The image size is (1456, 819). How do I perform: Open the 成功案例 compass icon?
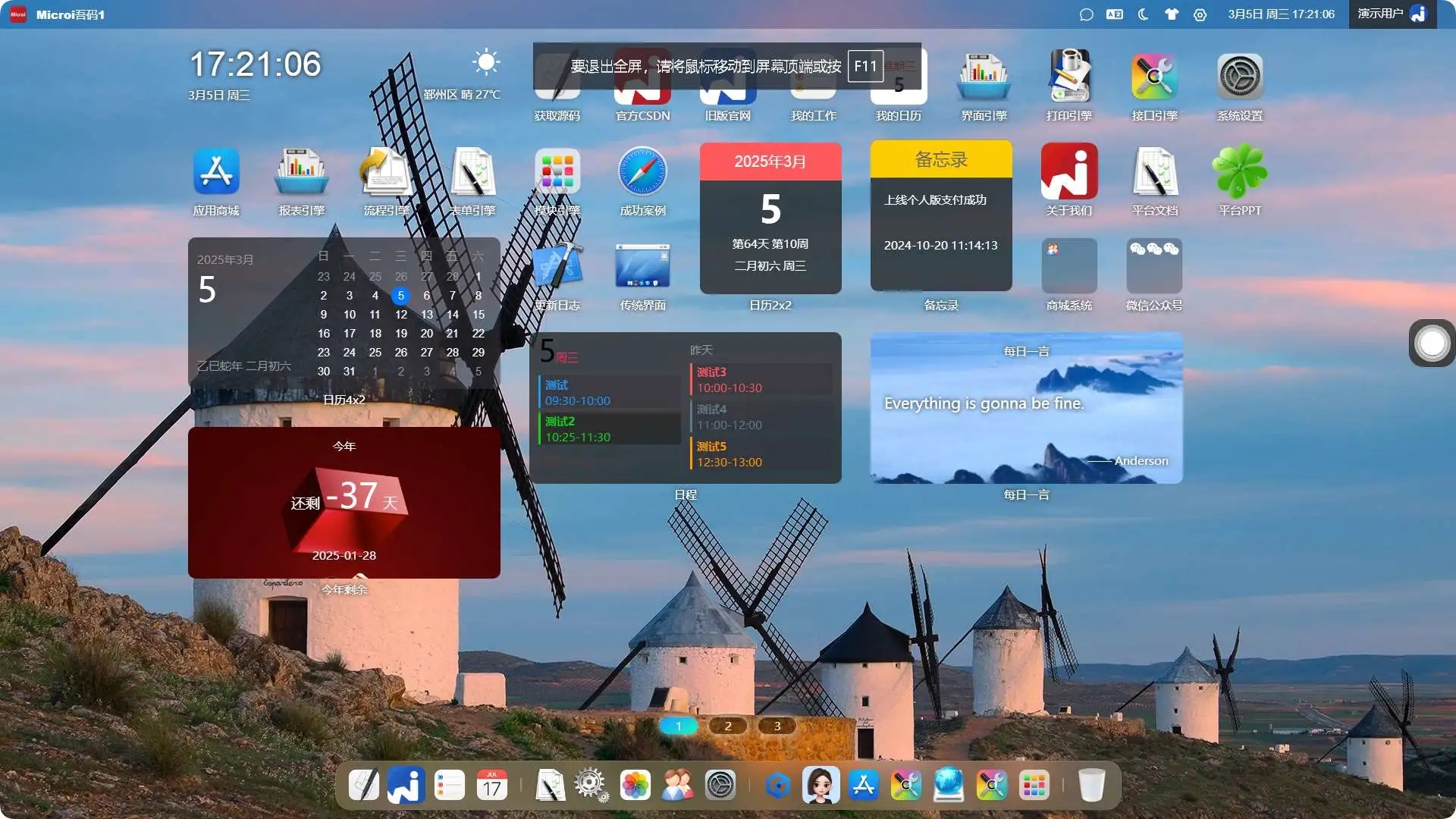(642, 171)
